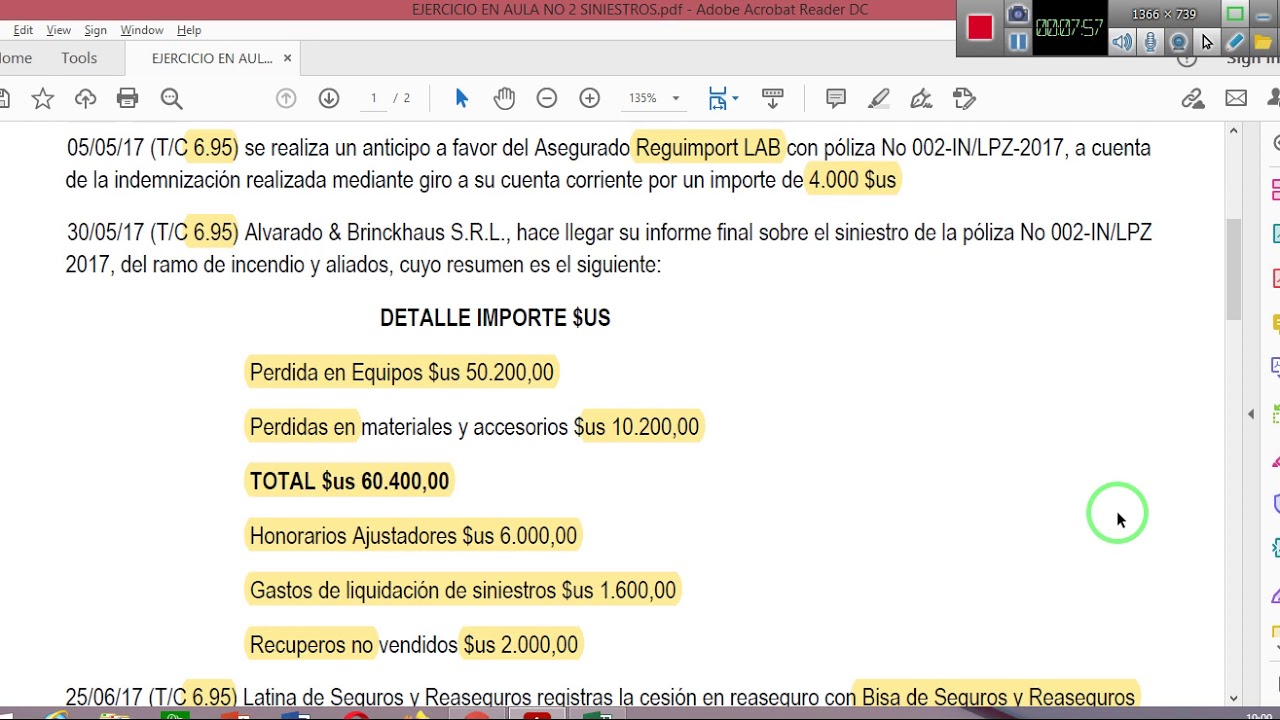Click the vertical scrollbar thumb
The height and width of the screenshot is (720, 1280).
tap(1233, 268)
